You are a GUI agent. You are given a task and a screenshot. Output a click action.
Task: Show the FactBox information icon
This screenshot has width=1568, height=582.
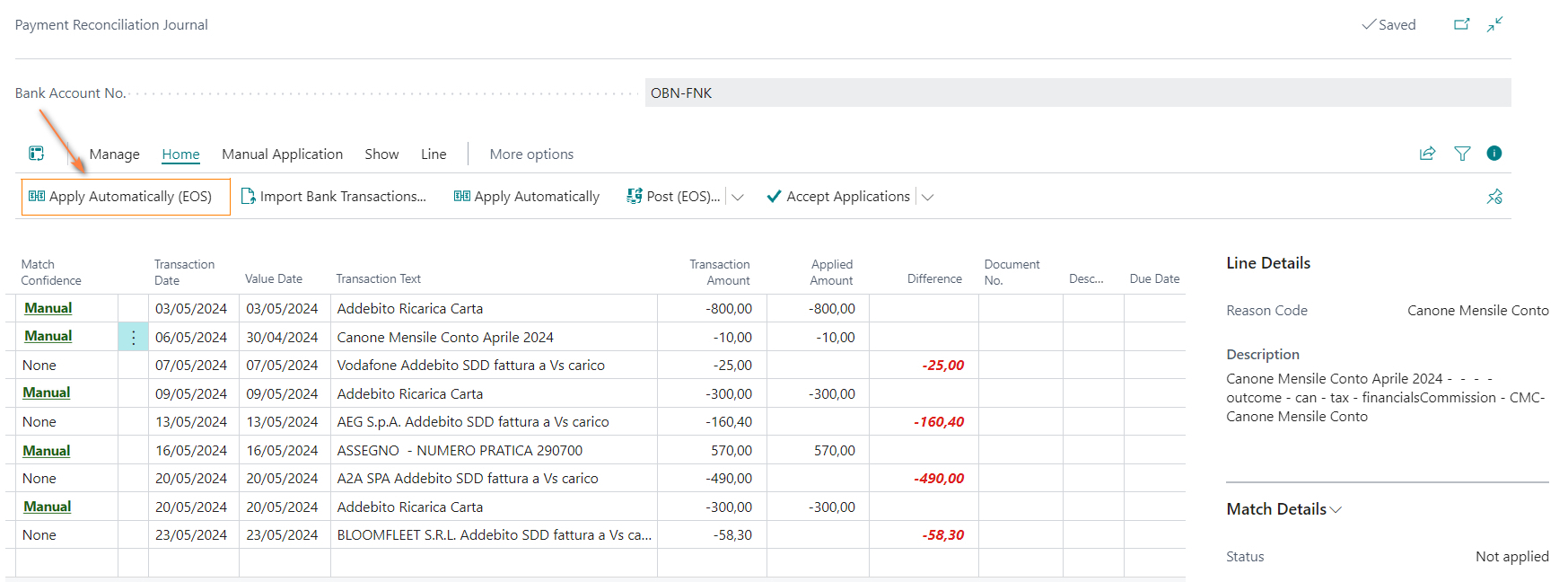(1494, 154)
